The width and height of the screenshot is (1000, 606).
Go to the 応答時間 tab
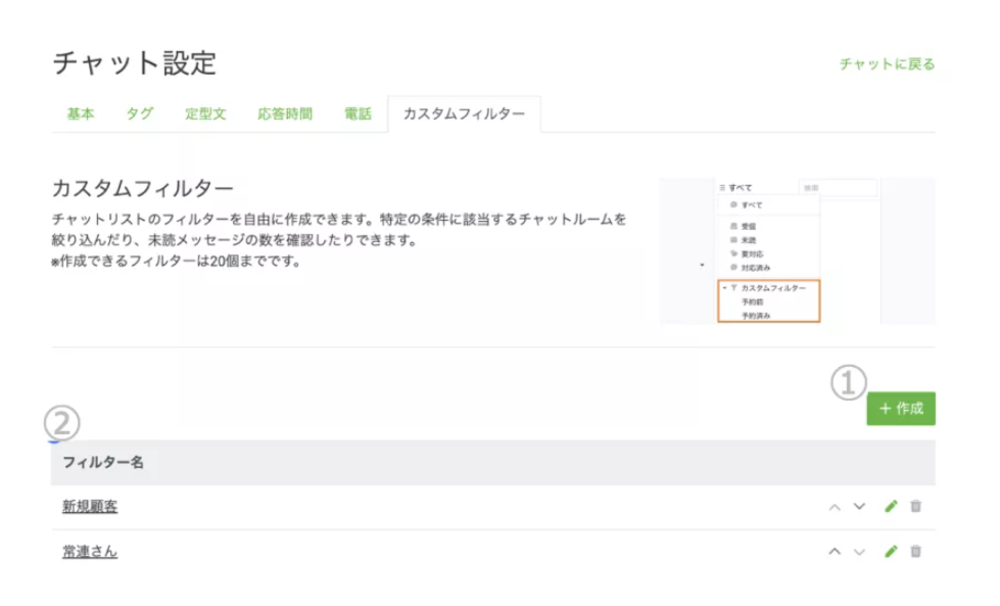pos(284,114)
